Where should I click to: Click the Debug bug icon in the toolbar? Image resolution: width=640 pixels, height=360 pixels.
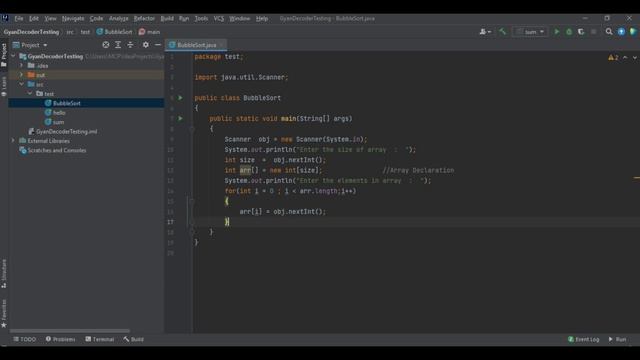pyautogui.click(x=569, y=31)
